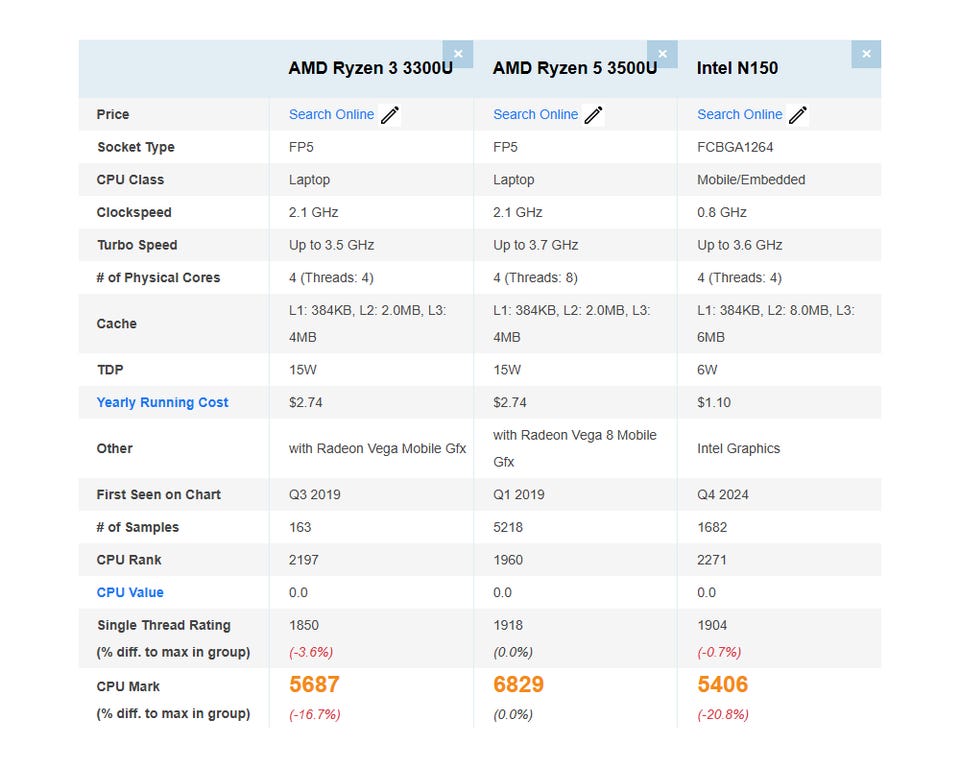Click pencil edit icon for Ryzen 5 3500U price
960x768 pixels.
(x=594, y=115)
